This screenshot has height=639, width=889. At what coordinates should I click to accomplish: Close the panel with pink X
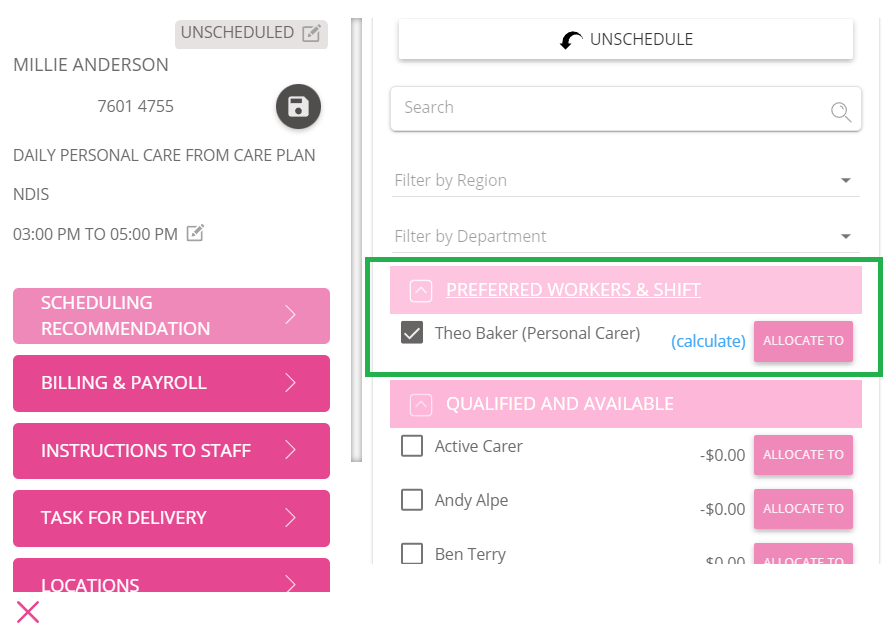28,612
